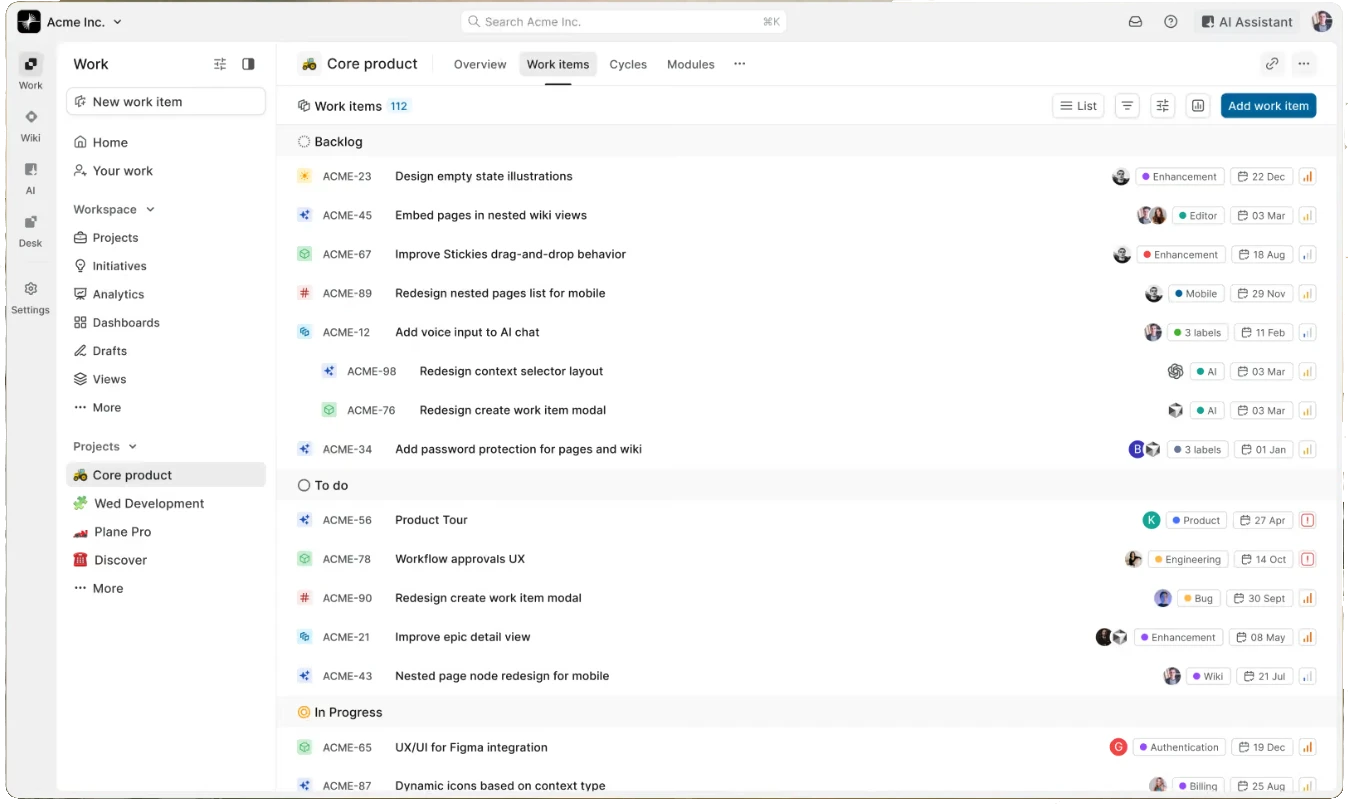Show more tabs via ellipsis after Modules

click(740, 64)
